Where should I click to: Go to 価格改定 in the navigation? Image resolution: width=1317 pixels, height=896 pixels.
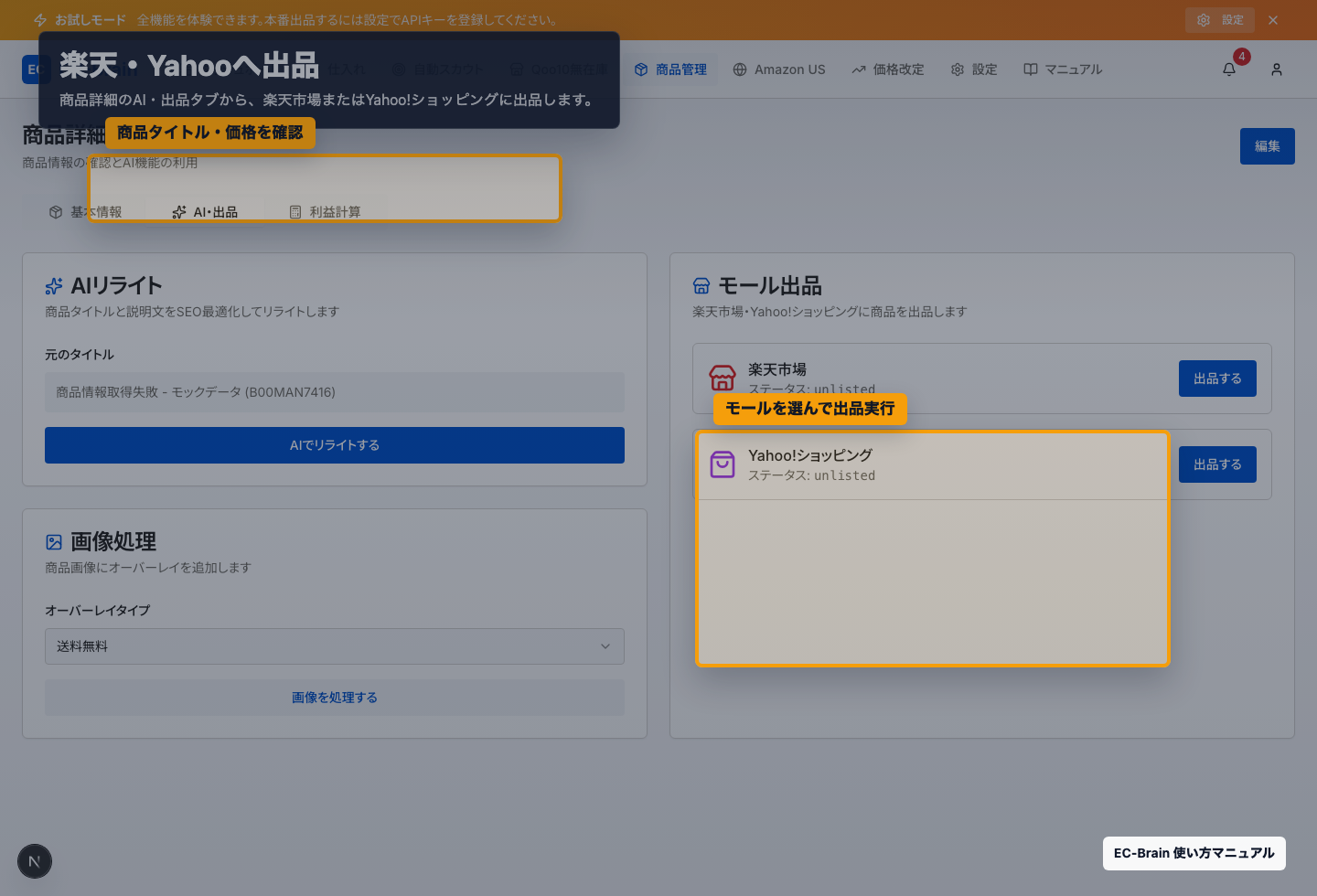[x=888, y=69]
